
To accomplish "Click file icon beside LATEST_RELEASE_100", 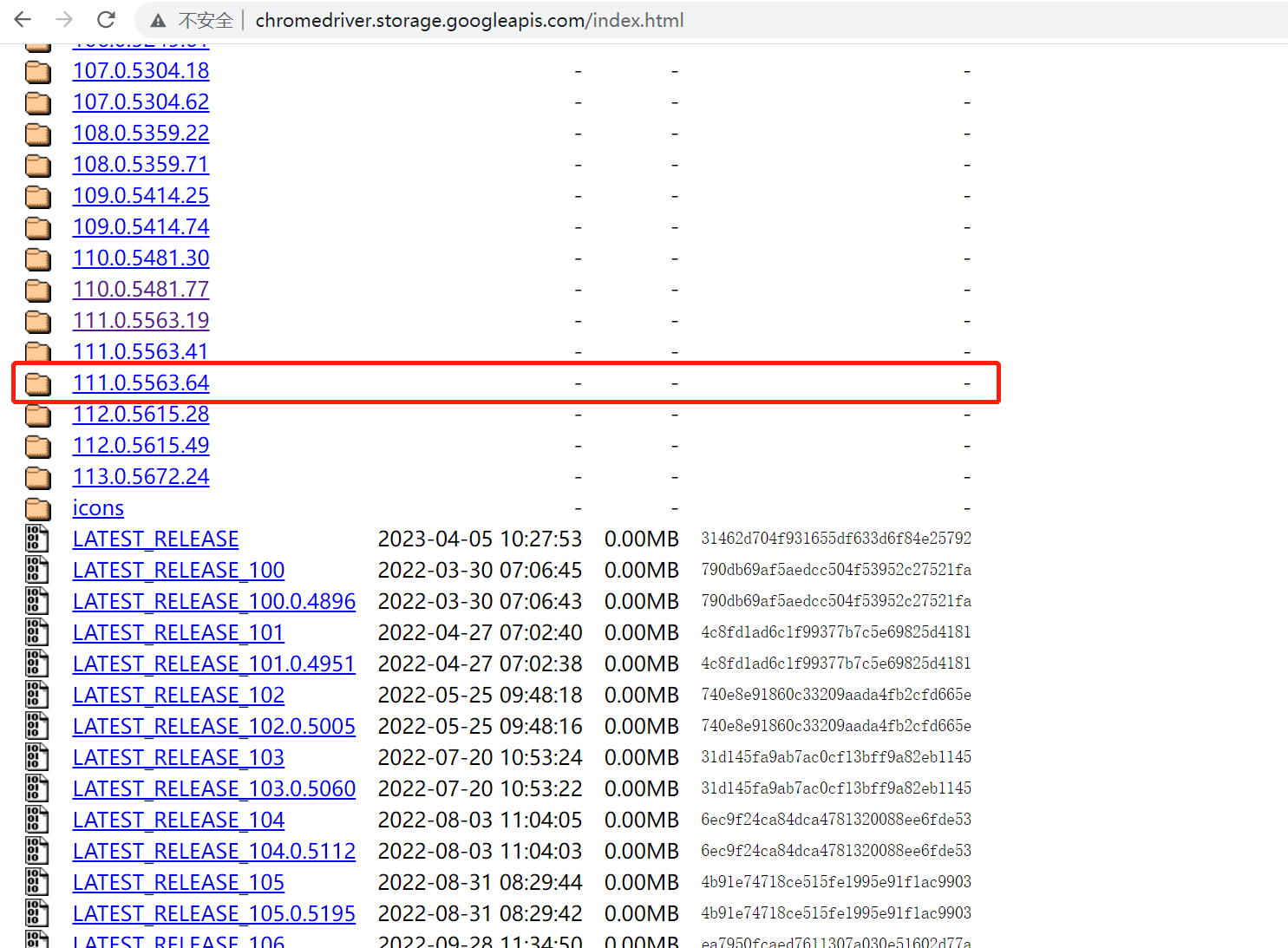I will point(36,570).
